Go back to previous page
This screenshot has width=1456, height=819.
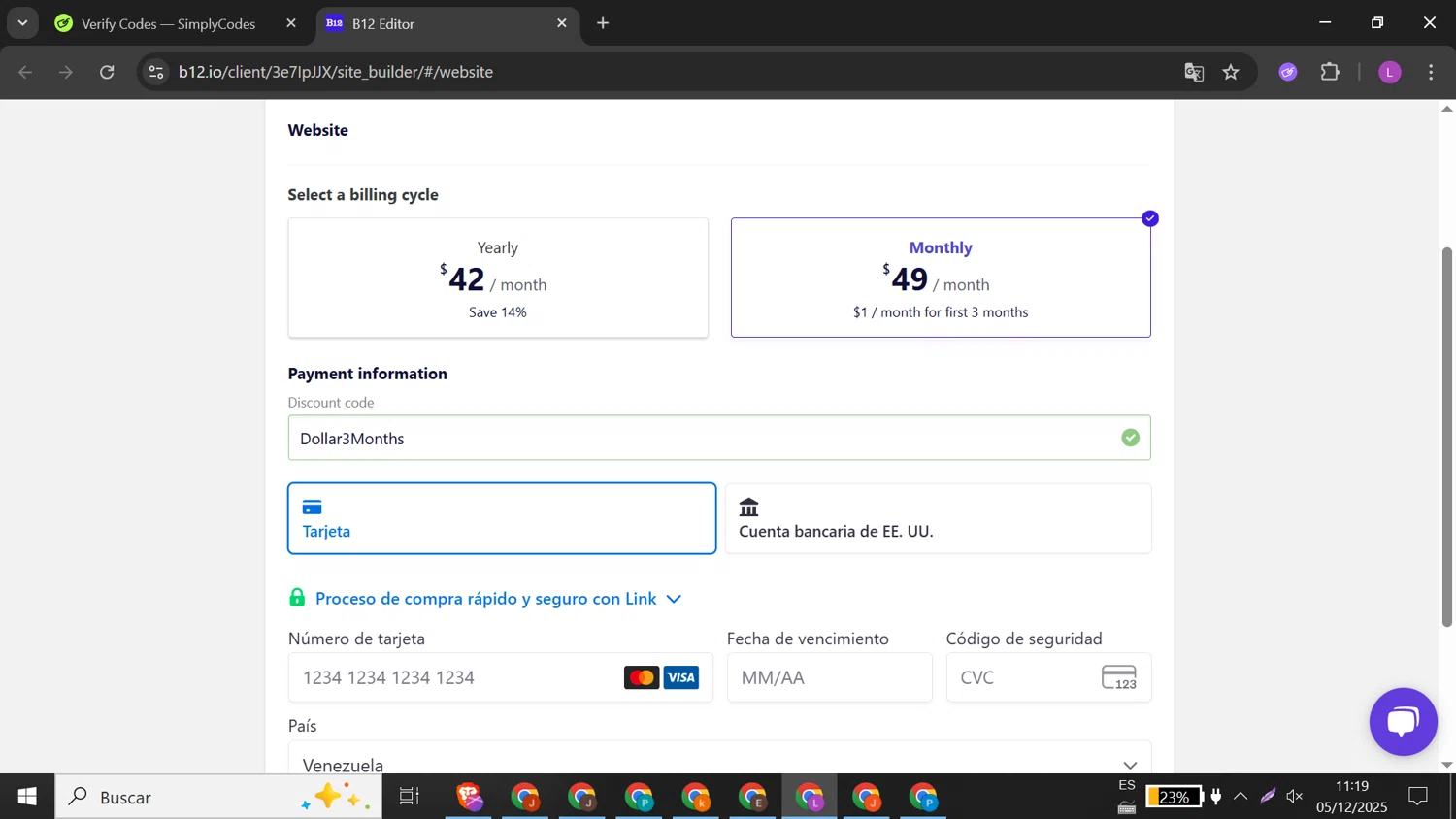point(26,72)
